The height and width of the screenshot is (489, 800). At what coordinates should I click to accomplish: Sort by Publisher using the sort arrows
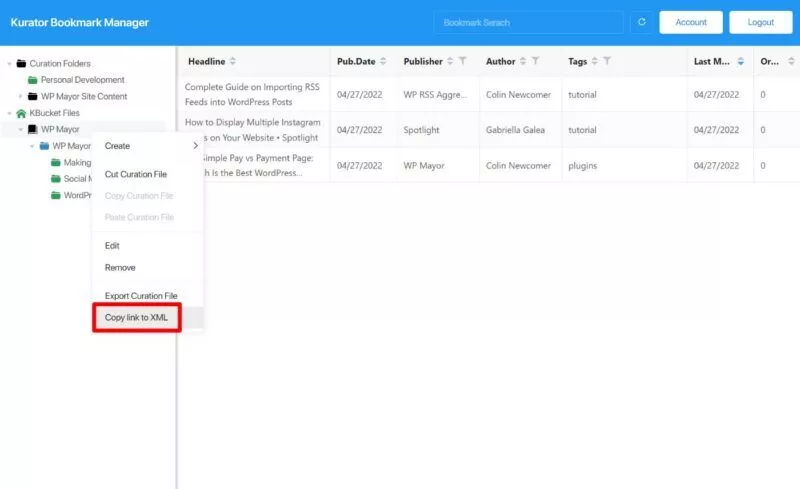[450, 61]
